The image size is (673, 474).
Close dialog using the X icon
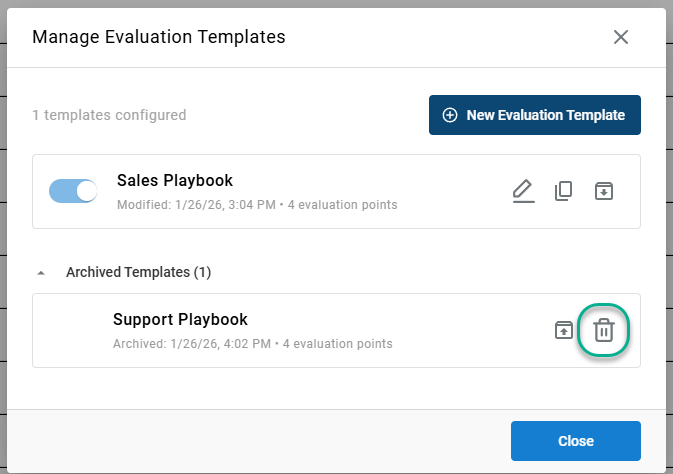point(621,37)
